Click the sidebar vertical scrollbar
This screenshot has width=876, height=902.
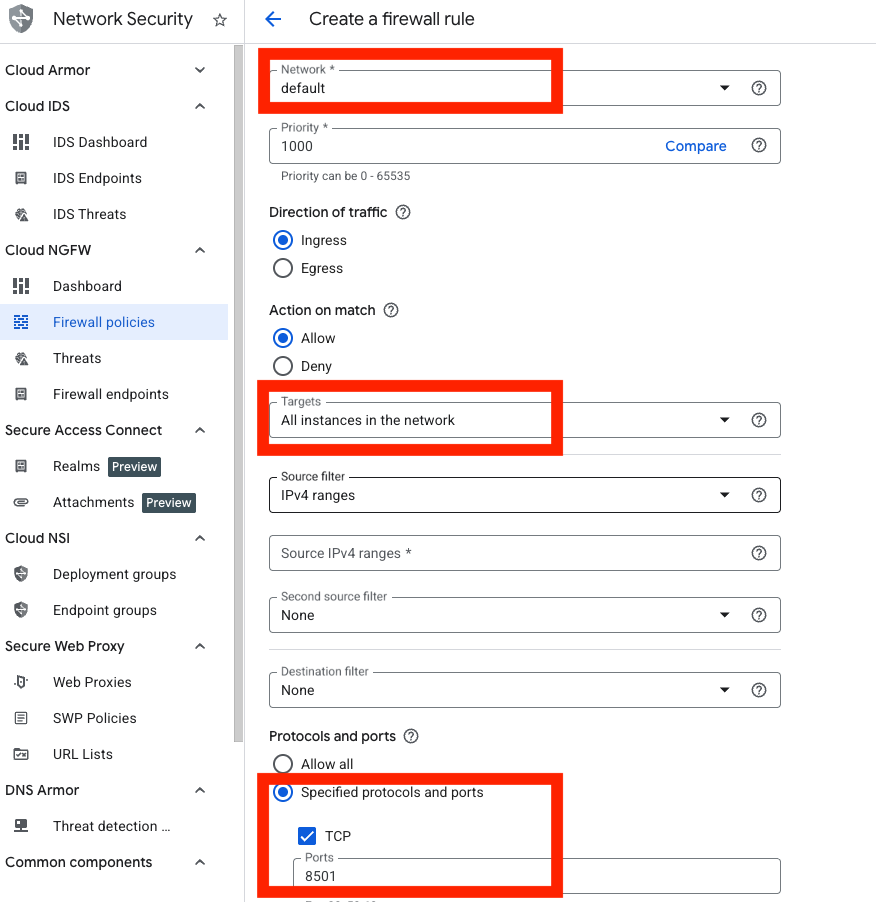pyautogui.click(x=238, y=394)
